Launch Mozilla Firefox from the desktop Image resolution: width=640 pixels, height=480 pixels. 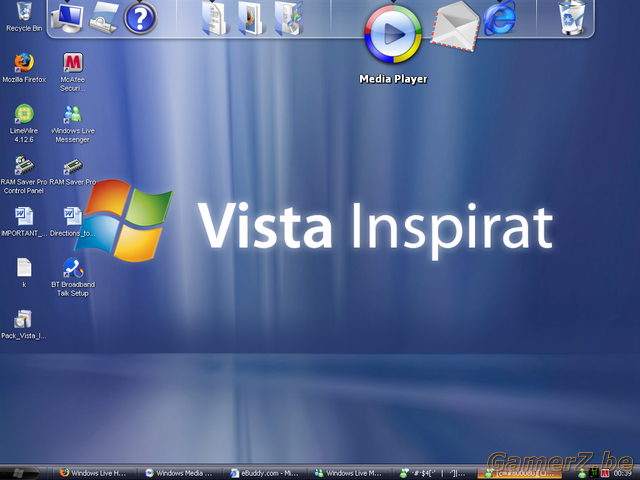24,68
